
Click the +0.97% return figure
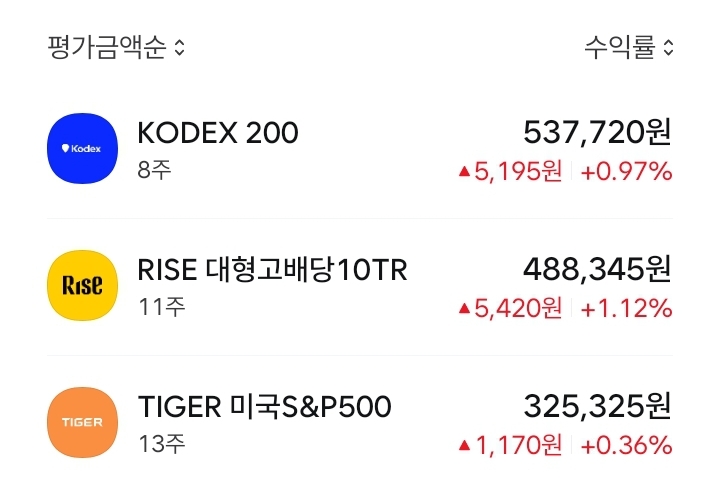(x=626, y=171)
